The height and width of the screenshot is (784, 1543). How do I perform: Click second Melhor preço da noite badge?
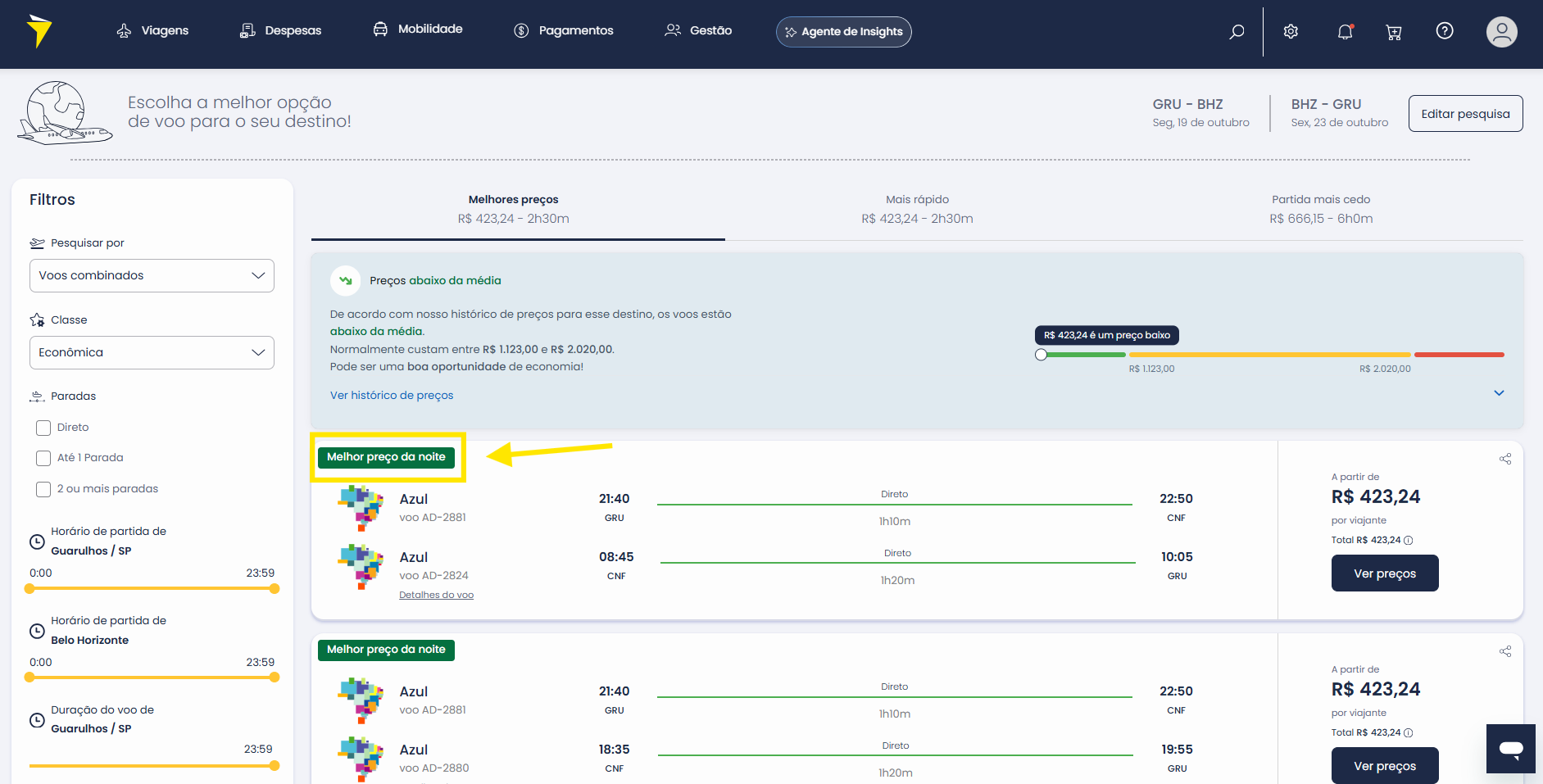click(386, 650)
